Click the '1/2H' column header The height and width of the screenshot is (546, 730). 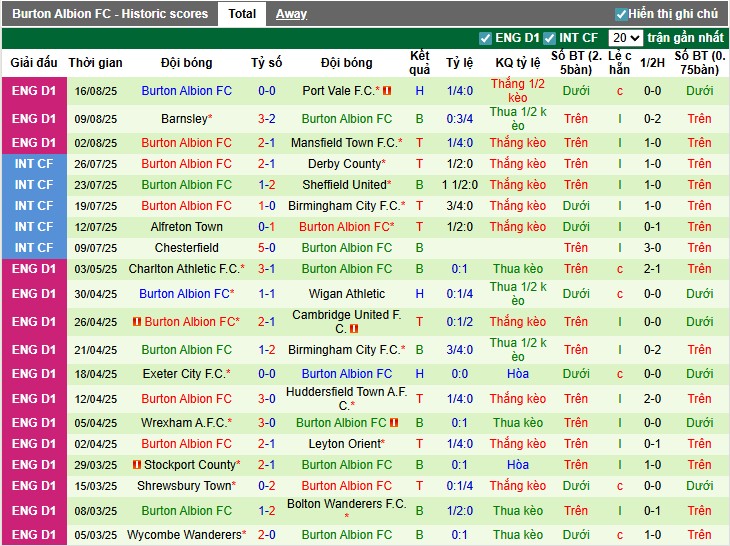(x=652, y=63)
